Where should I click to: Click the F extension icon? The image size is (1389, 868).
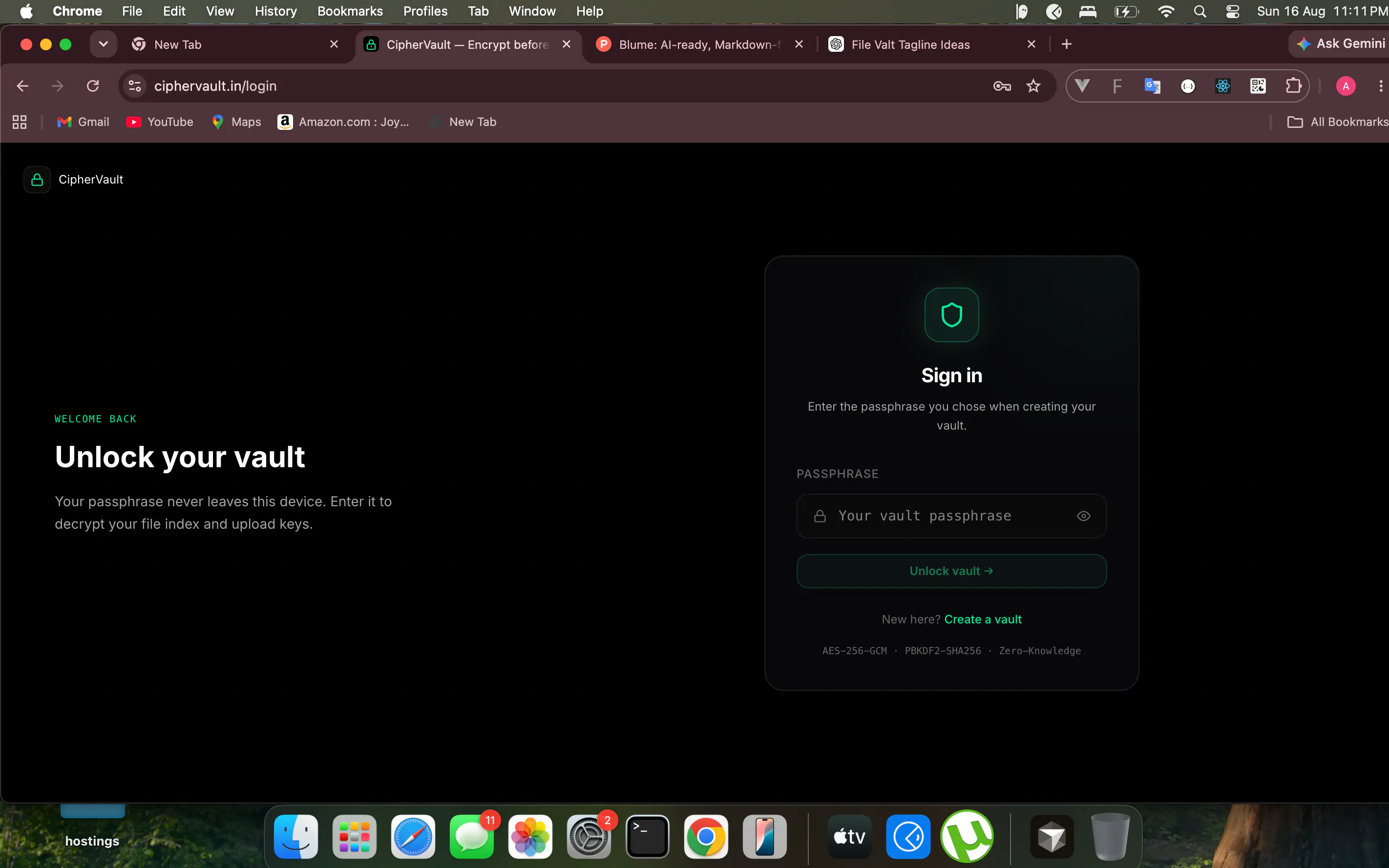pyautogui.click(x=1117, y=86)
